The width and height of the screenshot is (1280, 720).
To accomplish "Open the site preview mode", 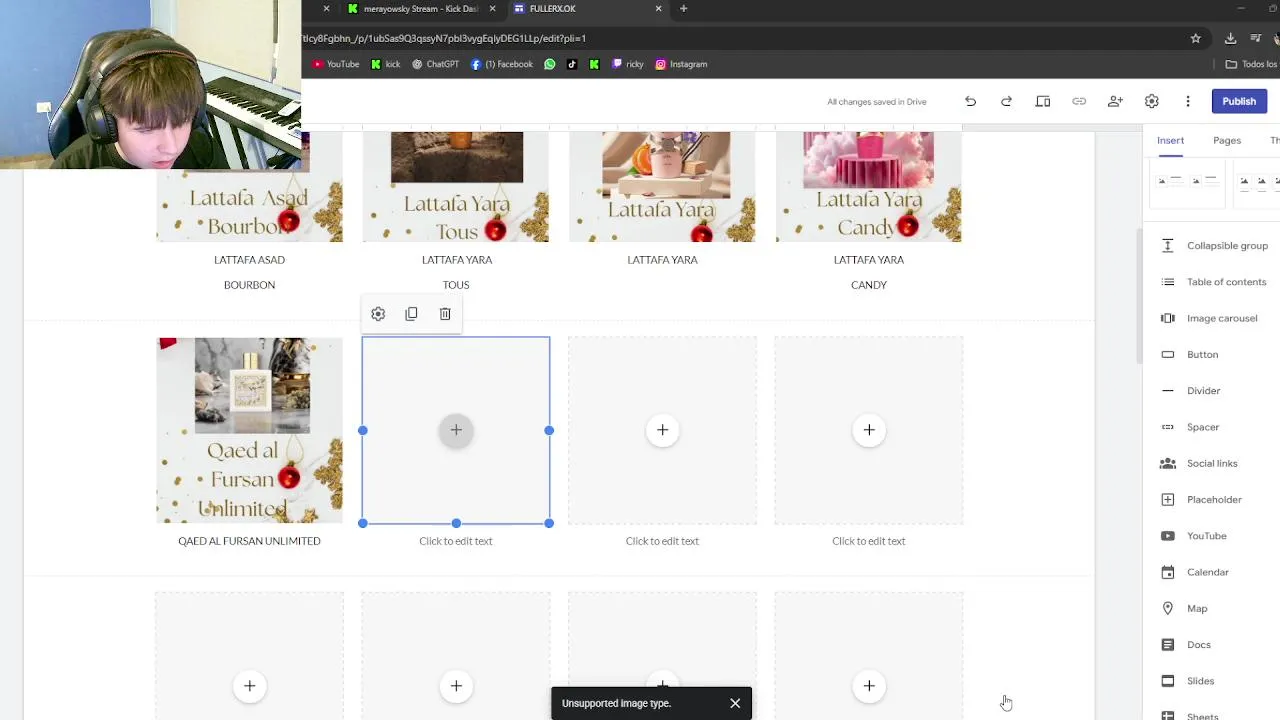I will click(1043, 101).
